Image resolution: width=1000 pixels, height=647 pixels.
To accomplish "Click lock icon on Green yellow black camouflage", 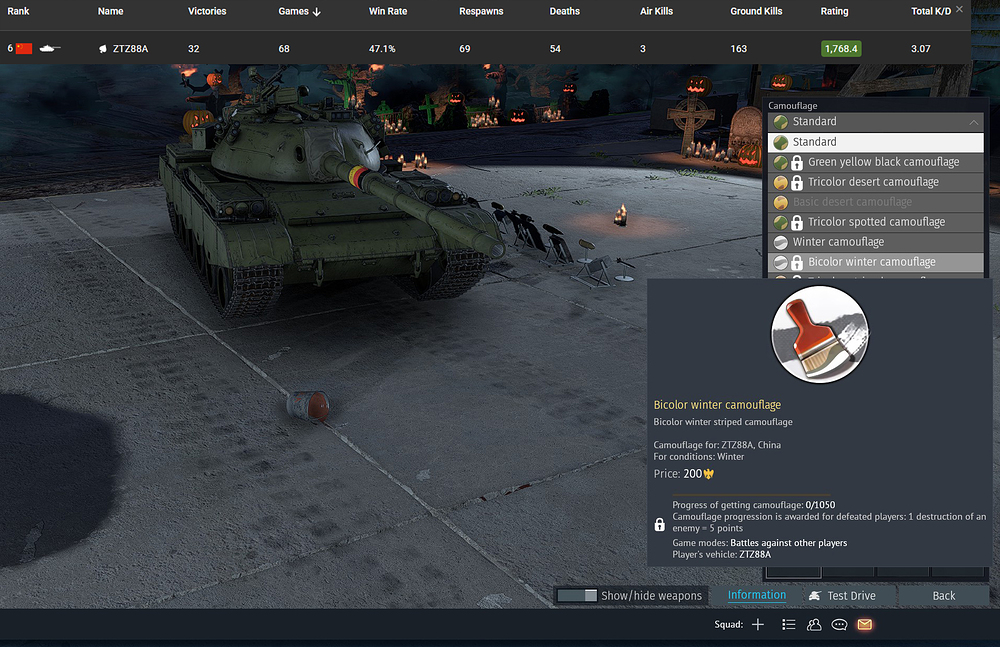I will pos(797,163).
